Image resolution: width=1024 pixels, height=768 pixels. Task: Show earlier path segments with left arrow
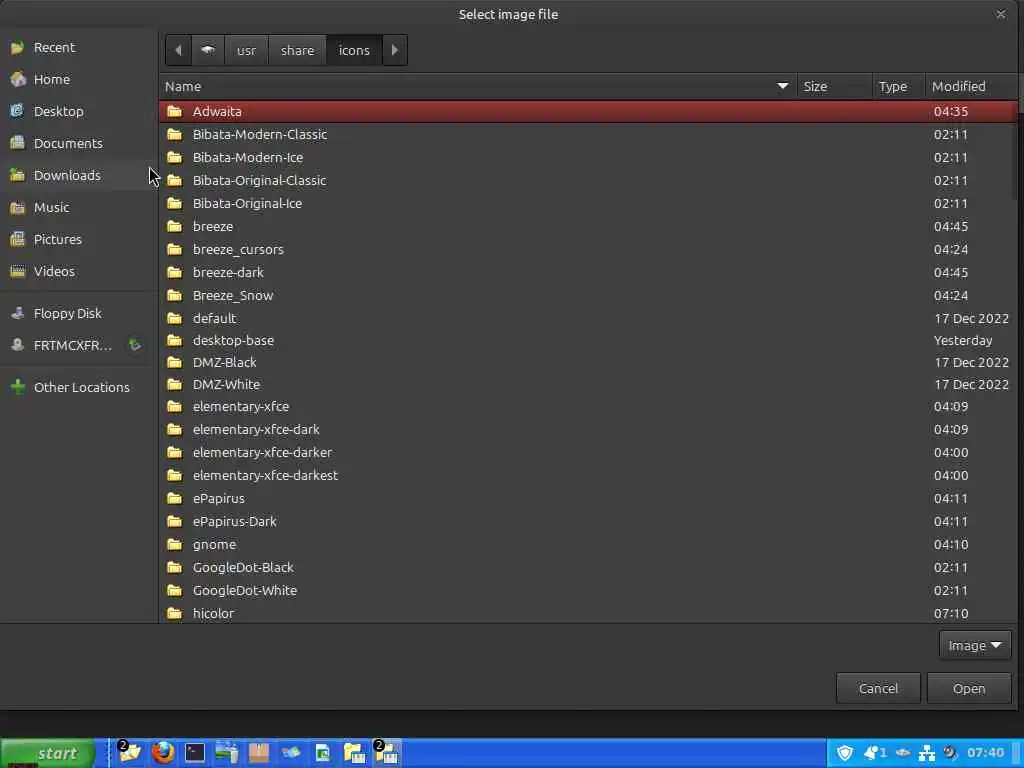178,50
